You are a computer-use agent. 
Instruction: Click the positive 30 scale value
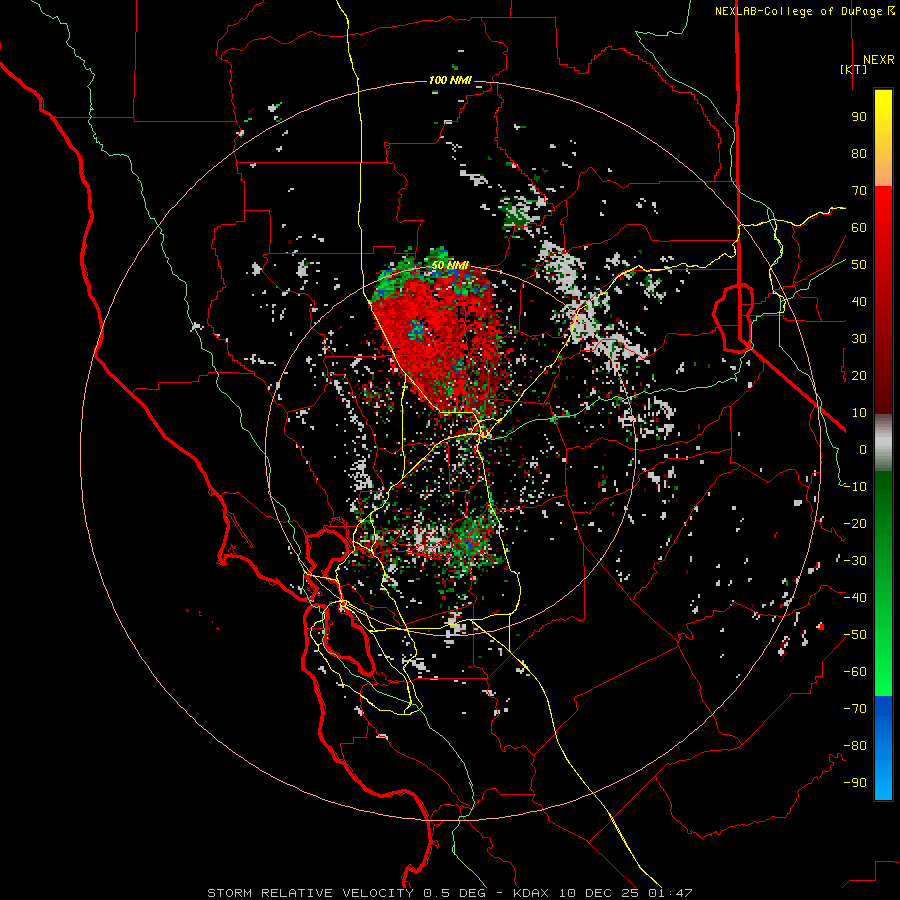click(x=859, y=339)
